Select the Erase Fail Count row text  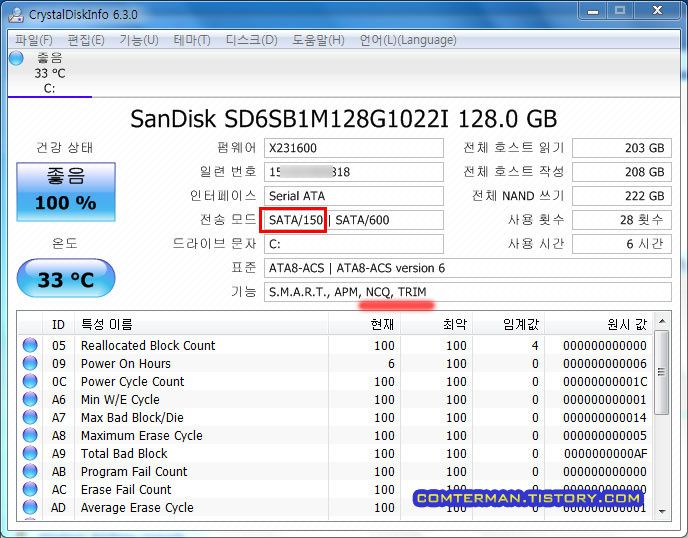[126, 490]
